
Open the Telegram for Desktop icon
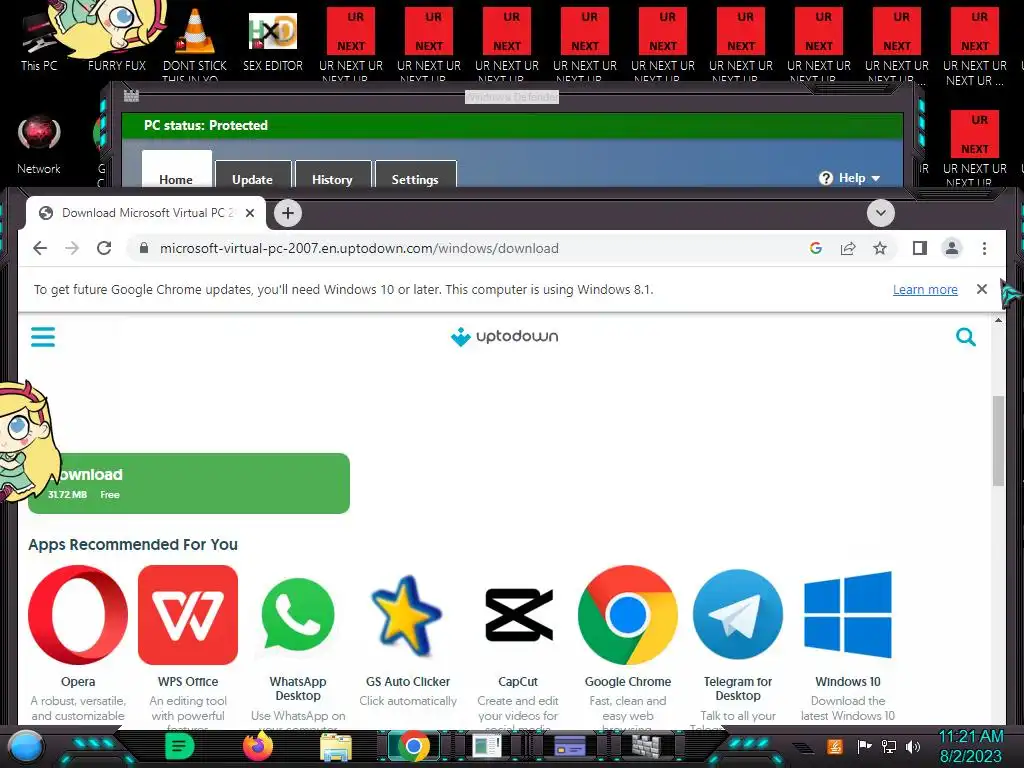(x=738, y=615)
